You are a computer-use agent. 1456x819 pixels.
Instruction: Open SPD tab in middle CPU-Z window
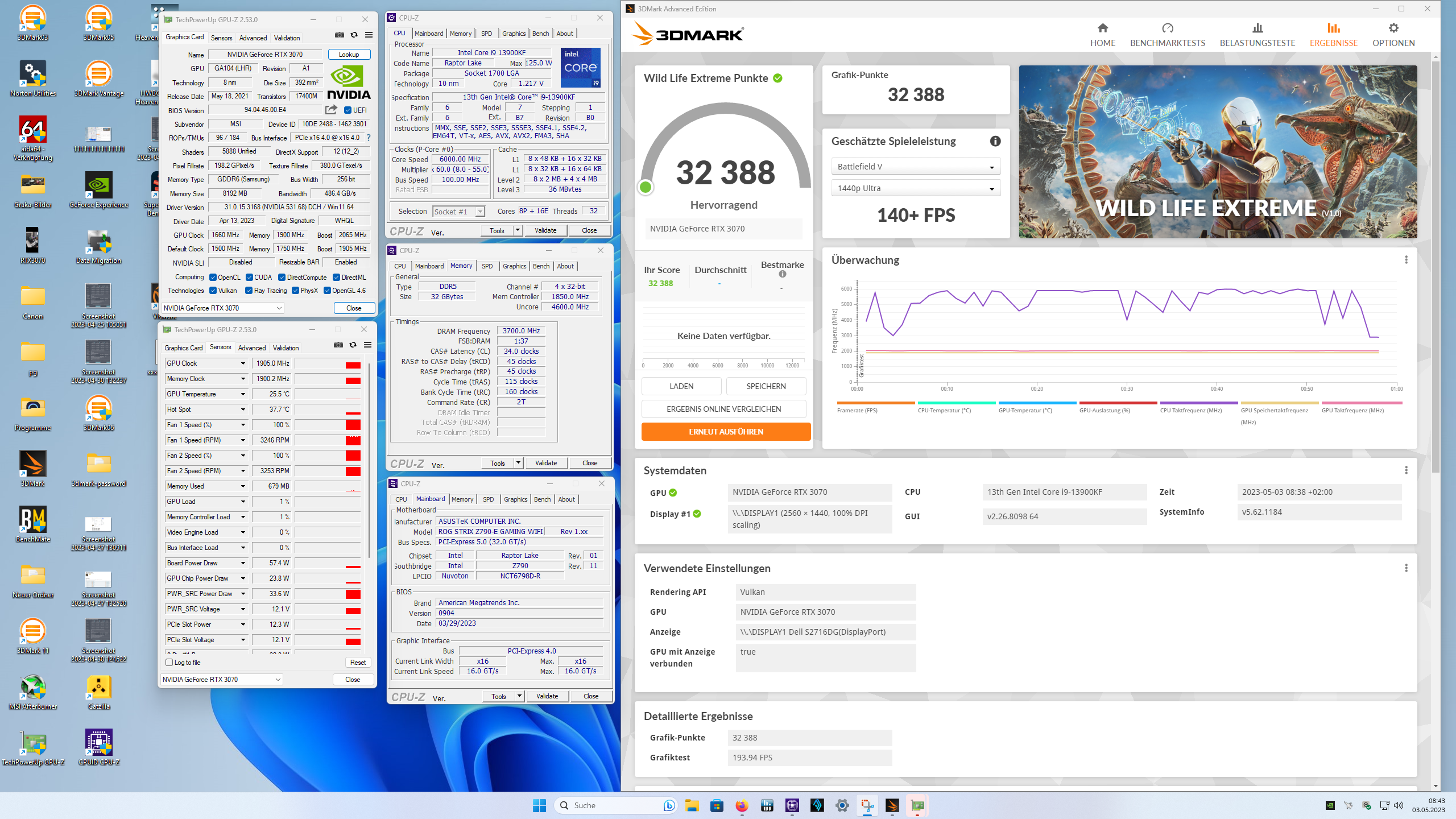[x=487, y=266]
